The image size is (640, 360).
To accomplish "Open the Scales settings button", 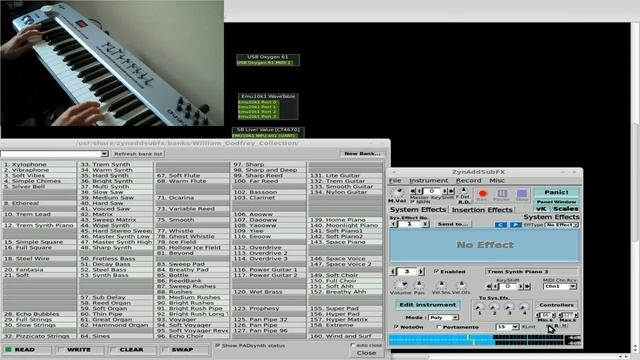I will click(566, 209).
